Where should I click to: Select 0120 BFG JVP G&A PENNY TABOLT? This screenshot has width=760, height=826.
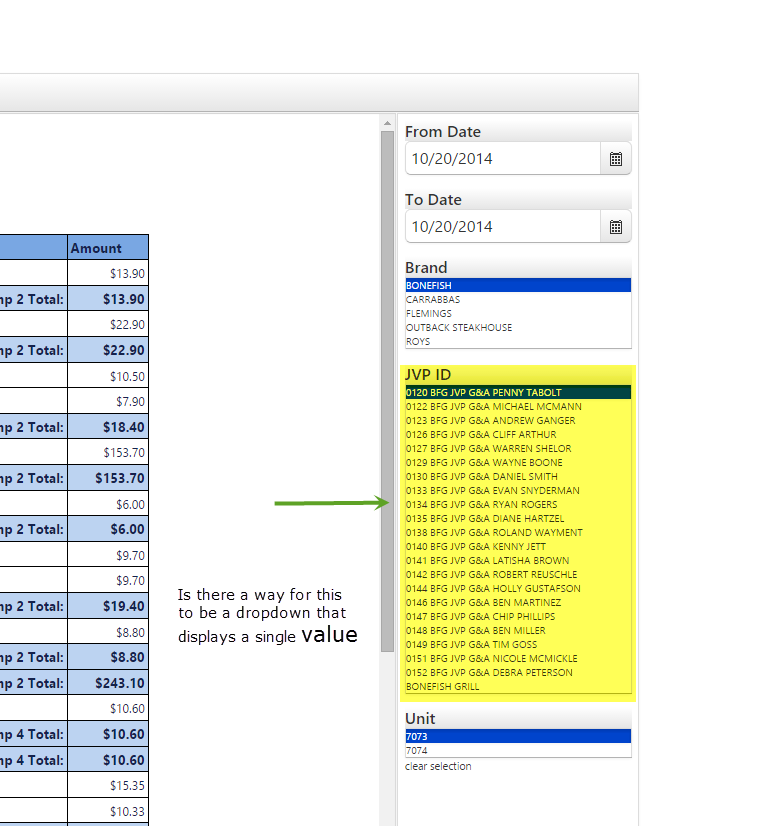coord(518,392)
